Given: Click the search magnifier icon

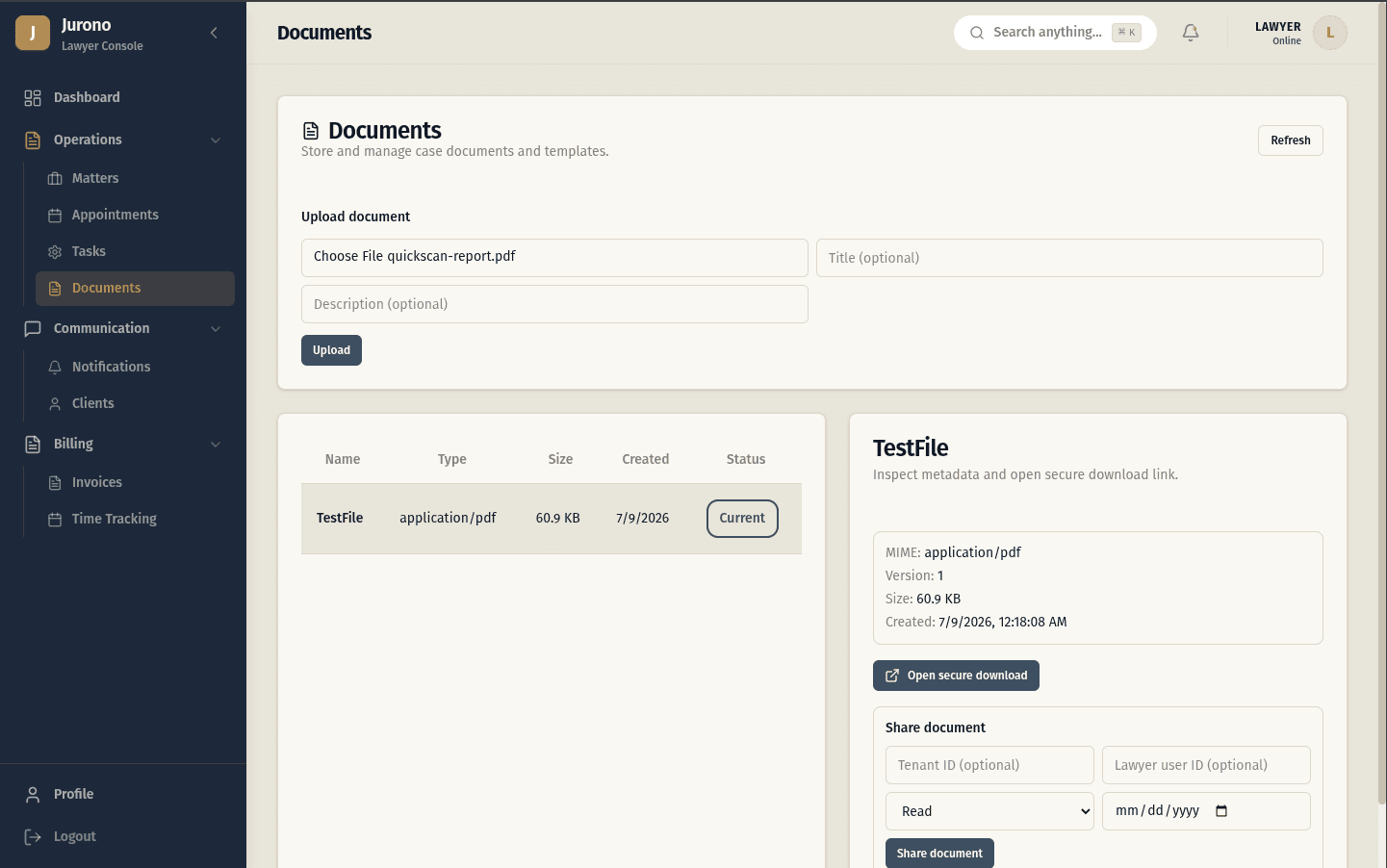Looking at the screenshot, I should [977, 33].
